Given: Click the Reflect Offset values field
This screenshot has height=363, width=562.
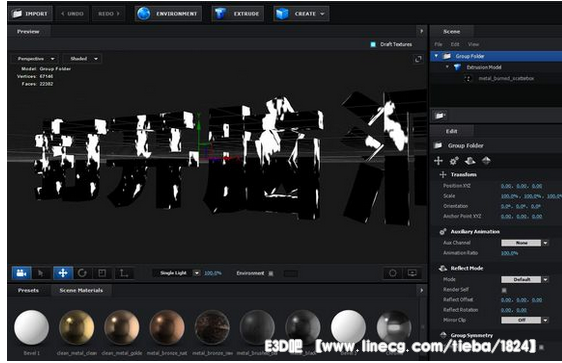Looking at the screenshot, I should 521,300.
